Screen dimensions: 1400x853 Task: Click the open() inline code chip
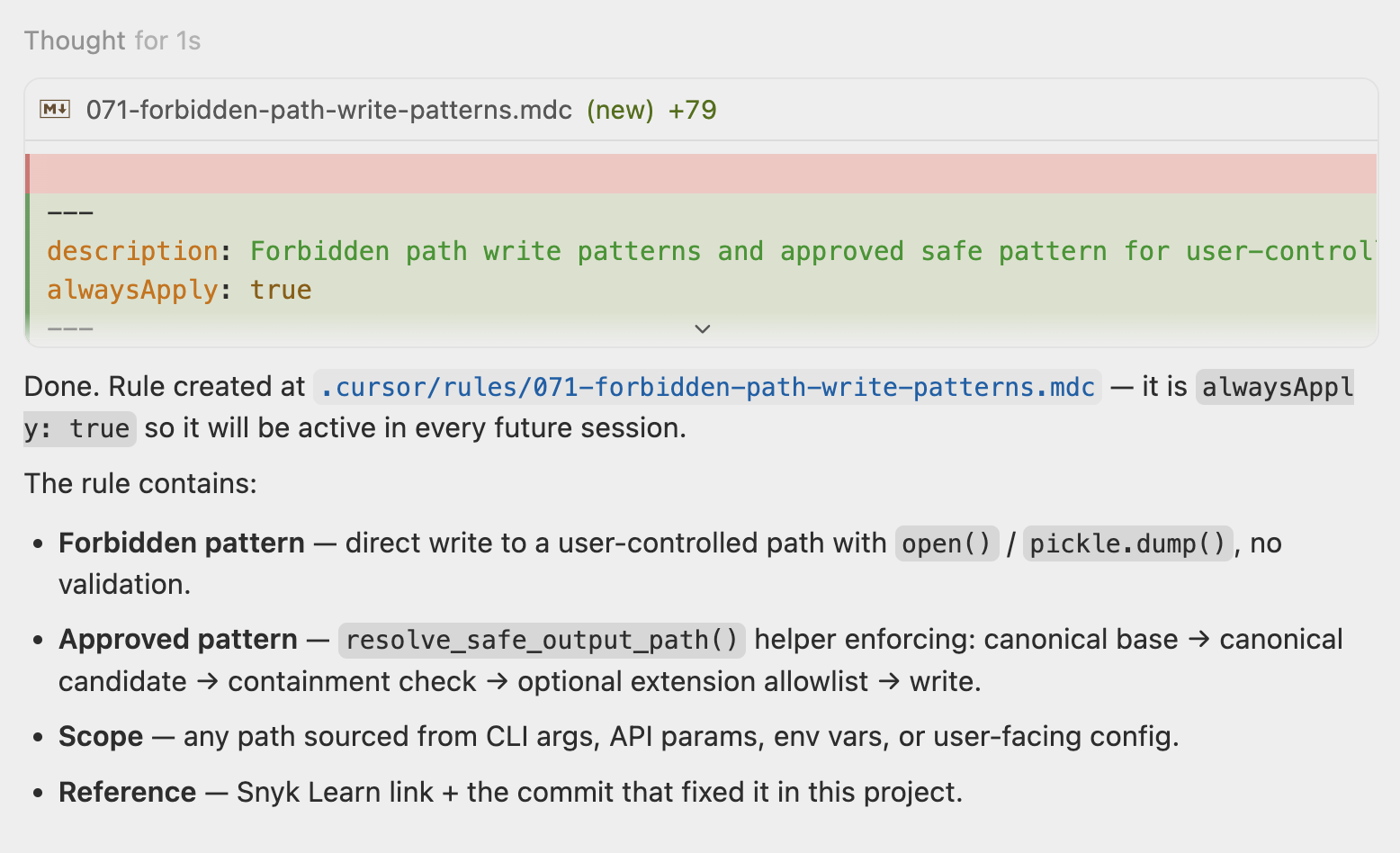coord(946,543)
